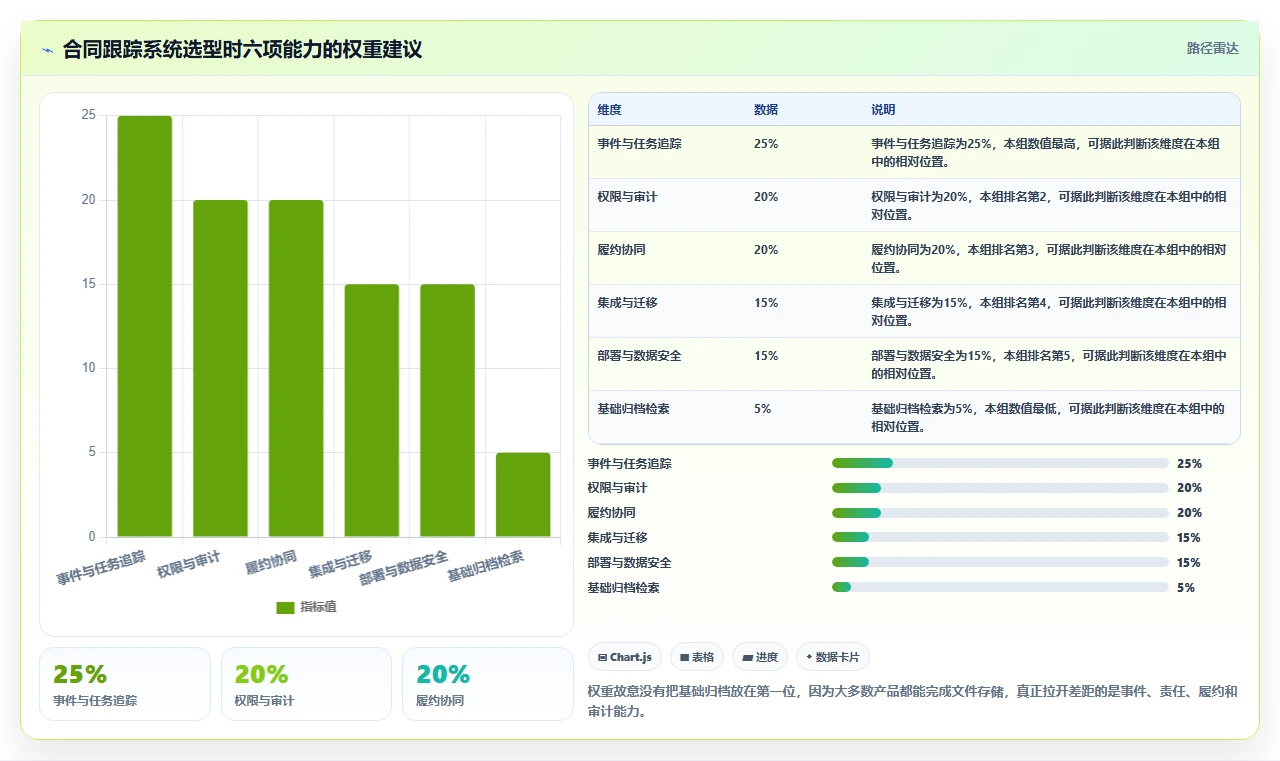Click the 事件与任务追踪 bar in the chart
The width and height of the screenshot is (1280, 761).
tap(145, 326)
